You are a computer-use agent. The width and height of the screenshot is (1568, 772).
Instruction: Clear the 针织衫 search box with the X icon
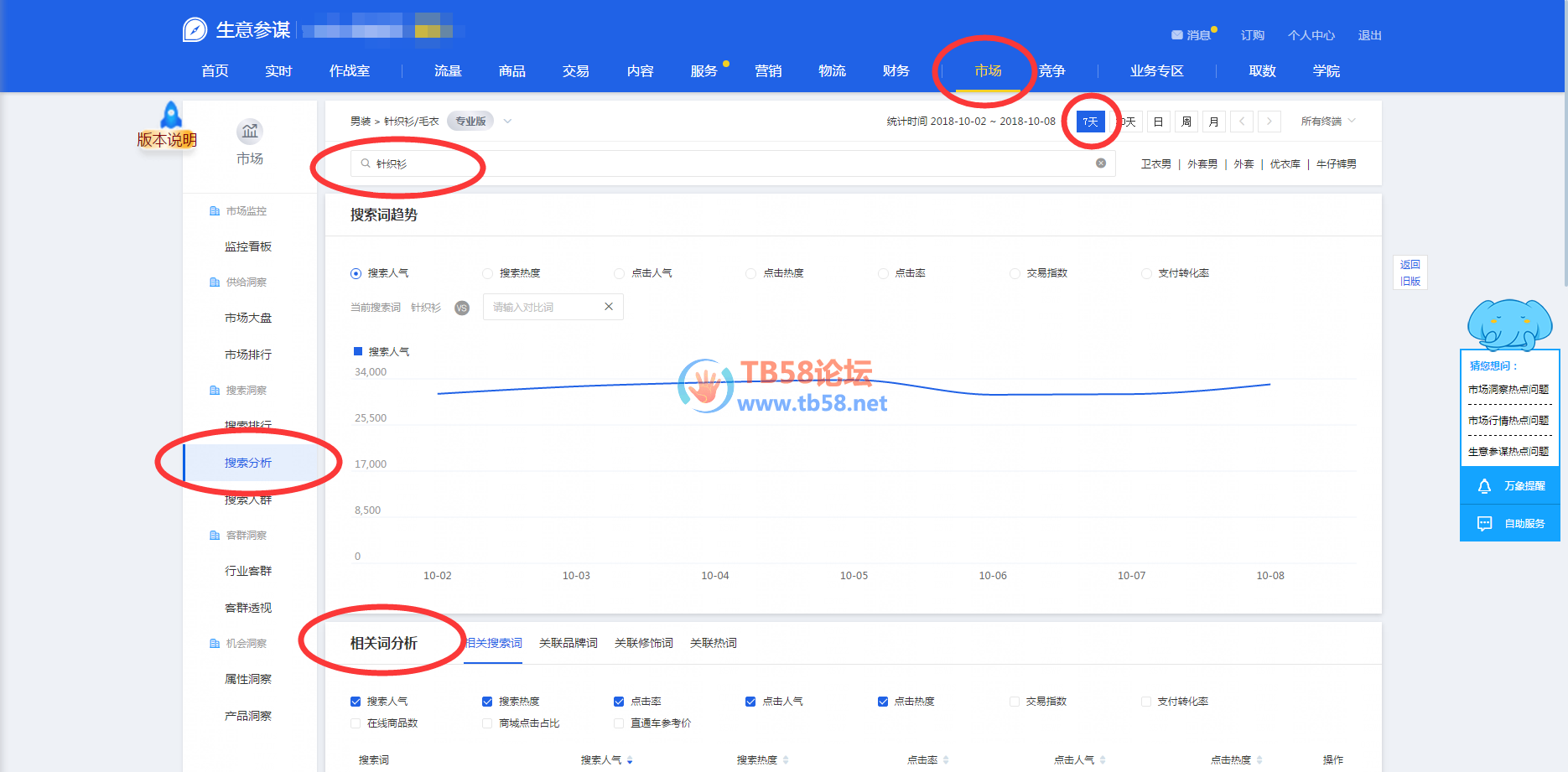tap(1101, 163)
